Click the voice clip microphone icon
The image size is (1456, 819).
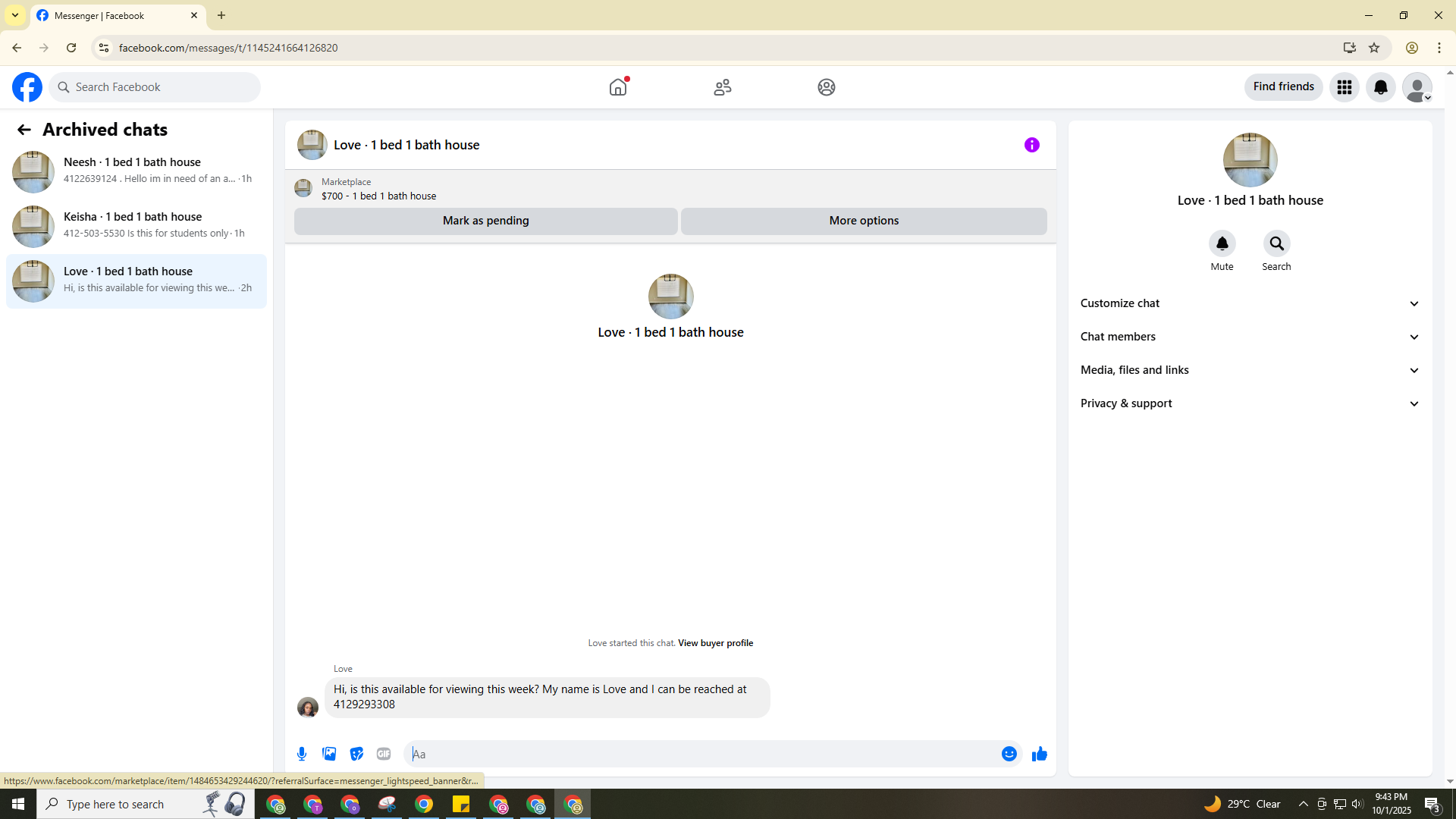tap(302, 754)
